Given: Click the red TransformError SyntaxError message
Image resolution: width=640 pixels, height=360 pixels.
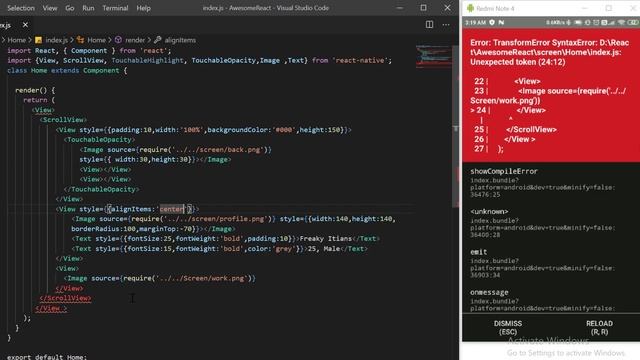Looking at the screenshot, I should 549,52.
